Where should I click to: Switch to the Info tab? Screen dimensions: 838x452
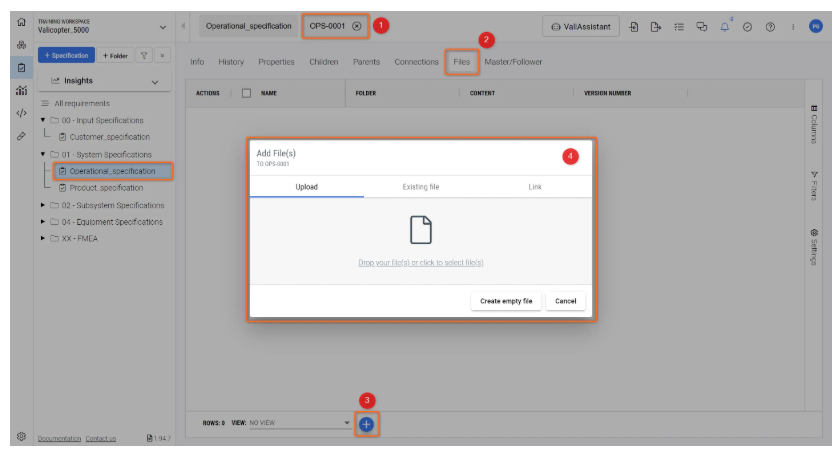pyautogui.click(x=197, y=62)
